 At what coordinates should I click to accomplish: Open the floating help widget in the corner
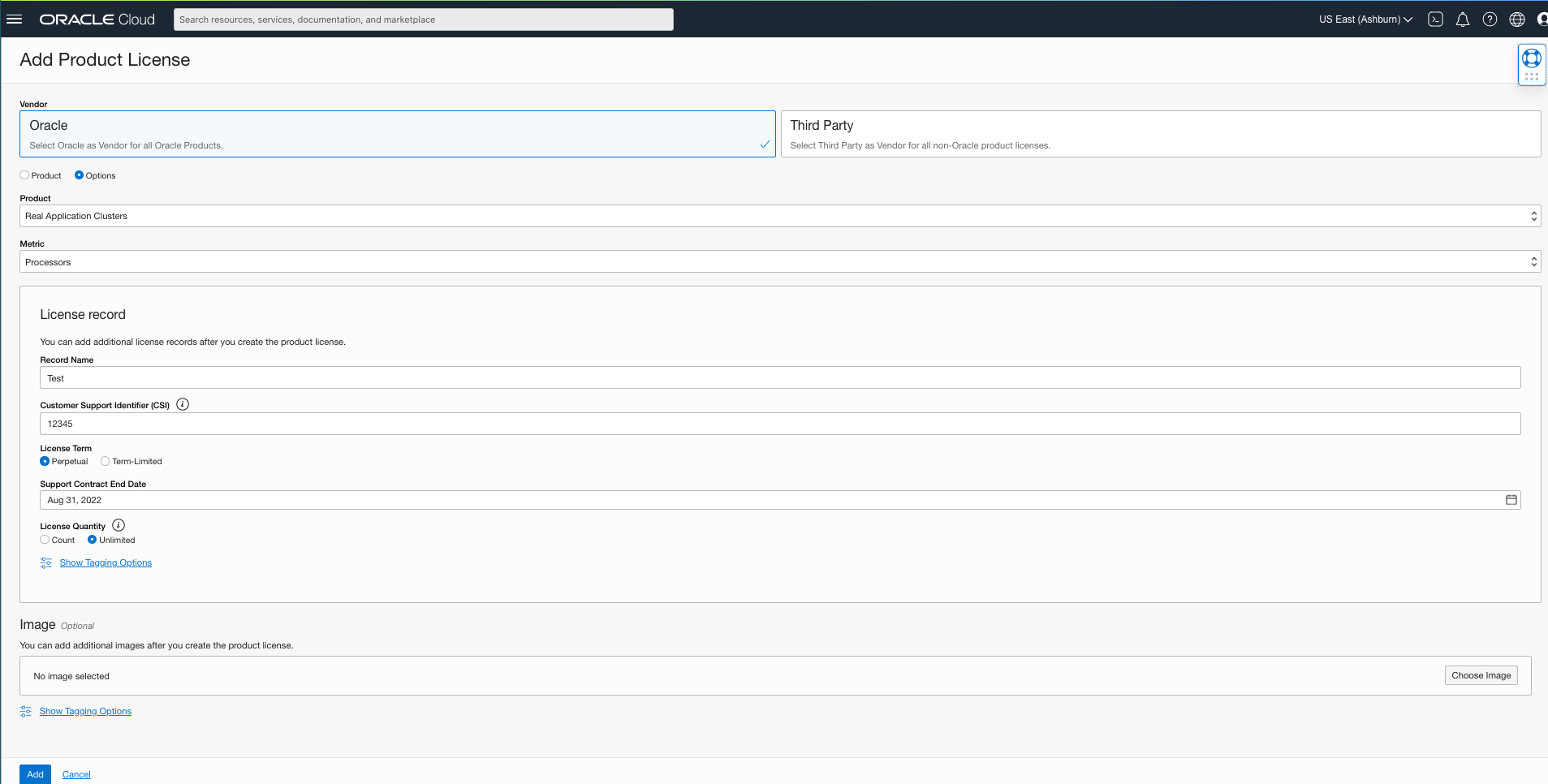(1531, 58)
